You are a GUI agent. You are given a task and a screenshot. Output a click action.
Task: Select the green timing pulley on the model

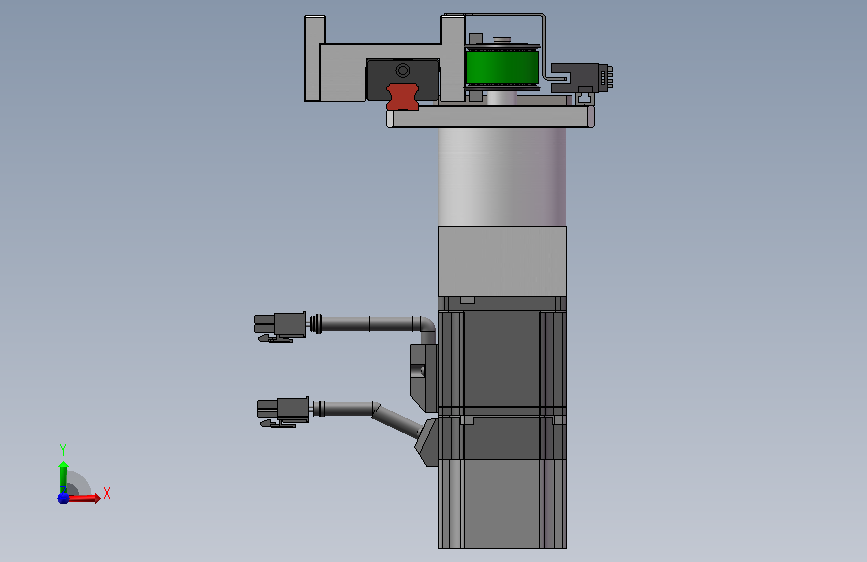[502, 67]
